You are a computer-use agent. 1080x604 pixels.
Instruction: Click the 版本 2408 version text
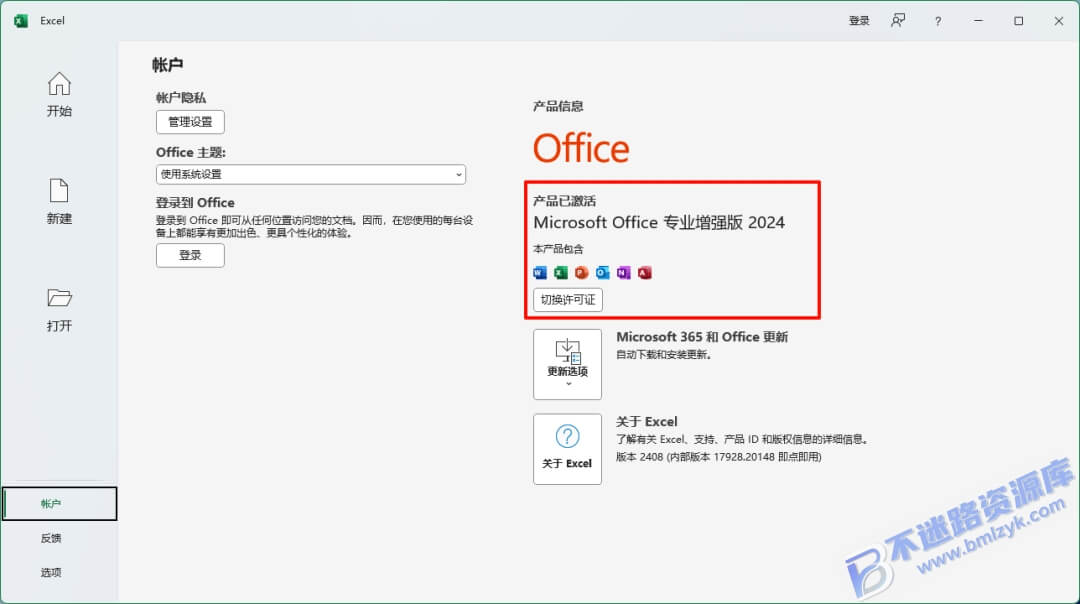tap(718, 457)
